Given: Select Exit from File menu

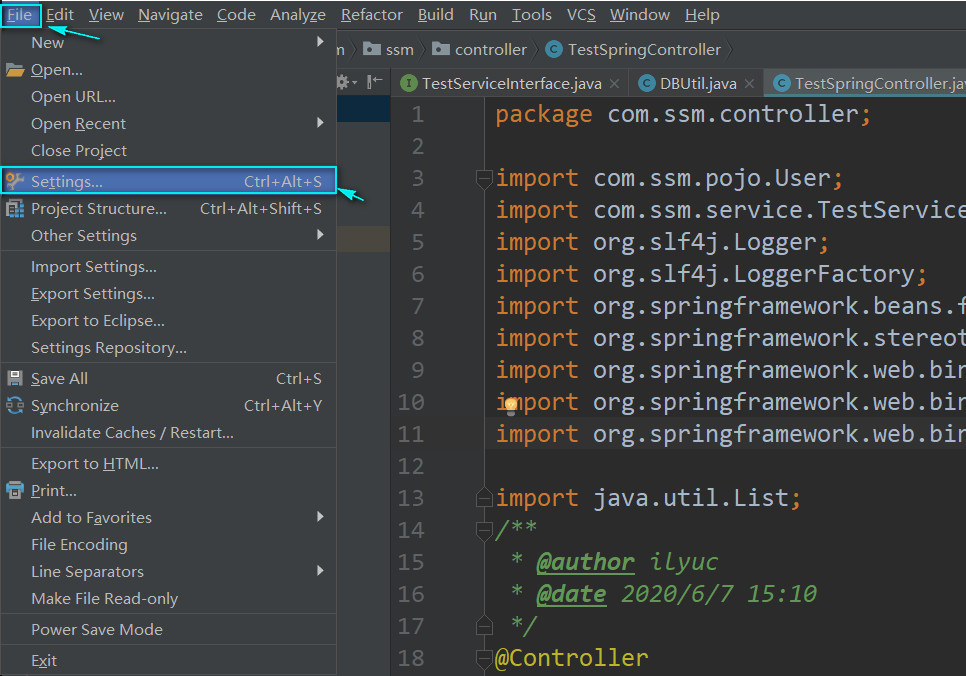Looking at the screenshot, I should (x=168, y=661).
